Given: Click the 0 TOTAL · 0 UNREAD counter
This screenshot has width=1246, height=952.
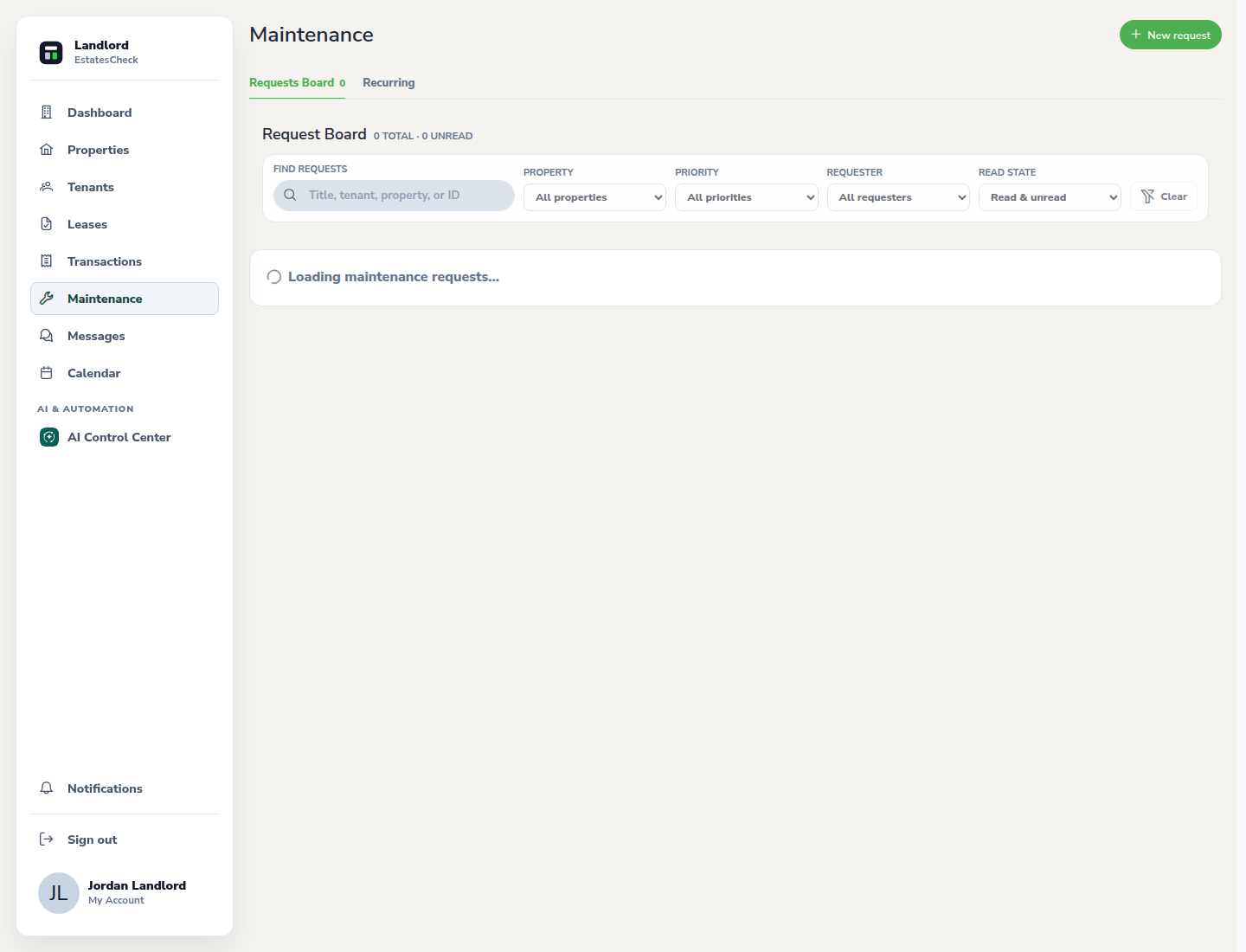Looking at the screenshot, I should tap(423, 136).
